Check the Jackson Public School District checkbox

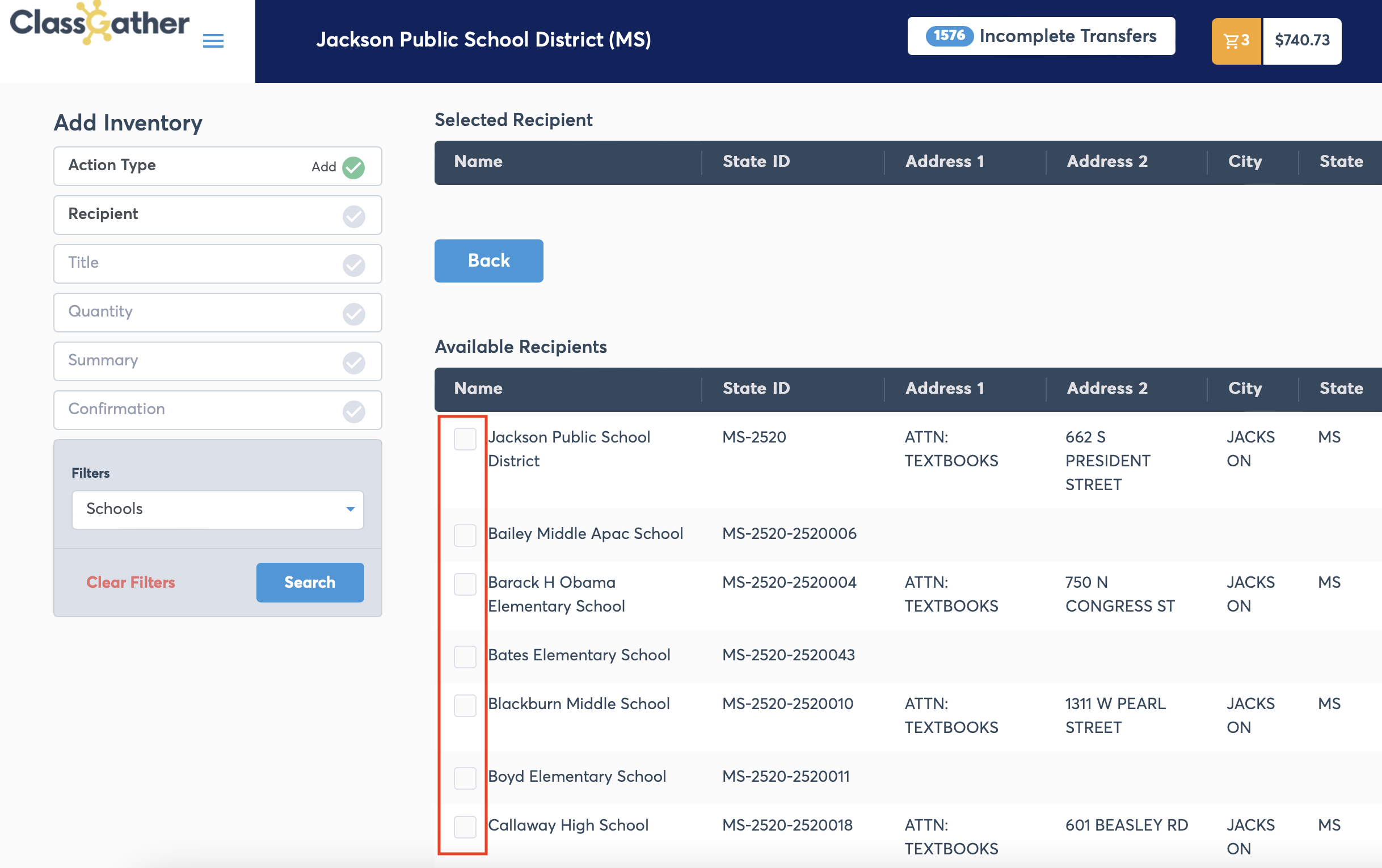pyautogui.click(x=465, y=439)
